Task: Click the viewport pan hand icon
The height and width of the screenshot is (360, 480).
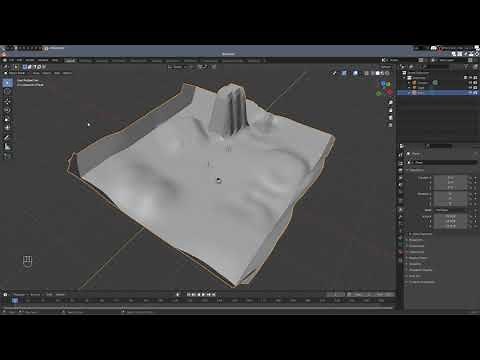Action: pyautogui.click(x=391, y=110)
